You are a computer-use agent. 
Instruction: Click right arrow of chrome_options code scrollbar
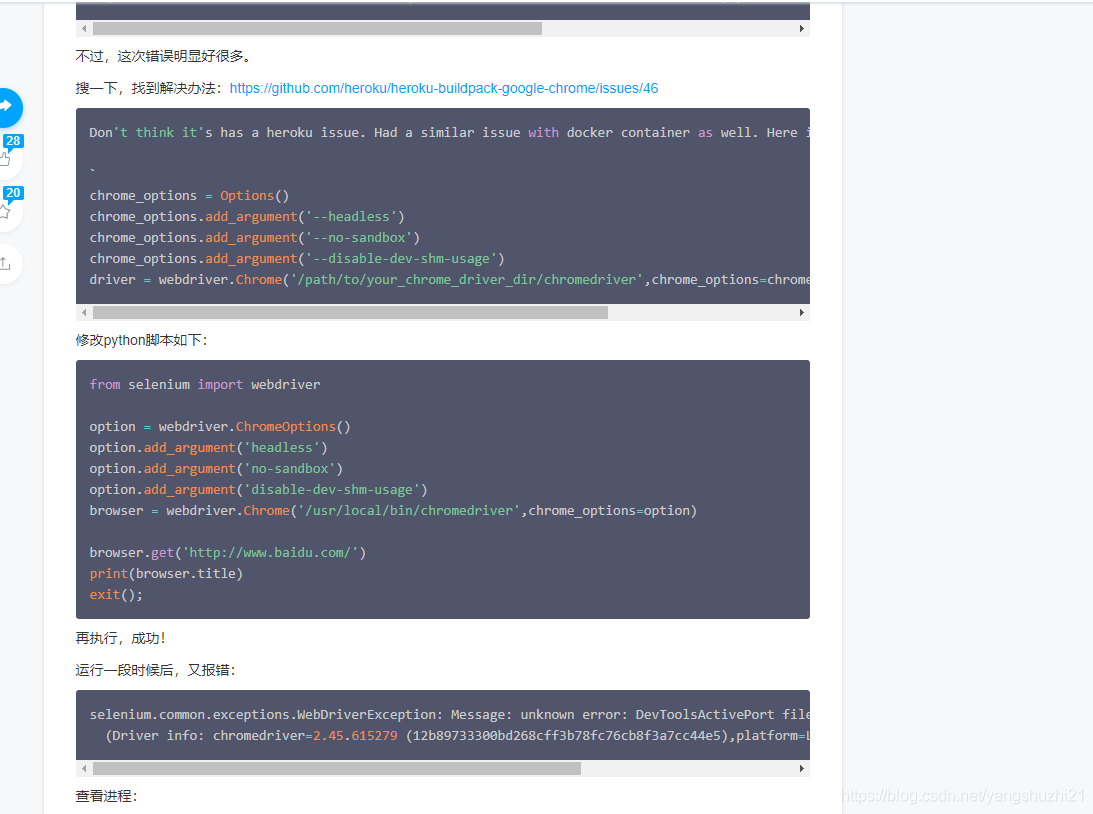point(802,312)
